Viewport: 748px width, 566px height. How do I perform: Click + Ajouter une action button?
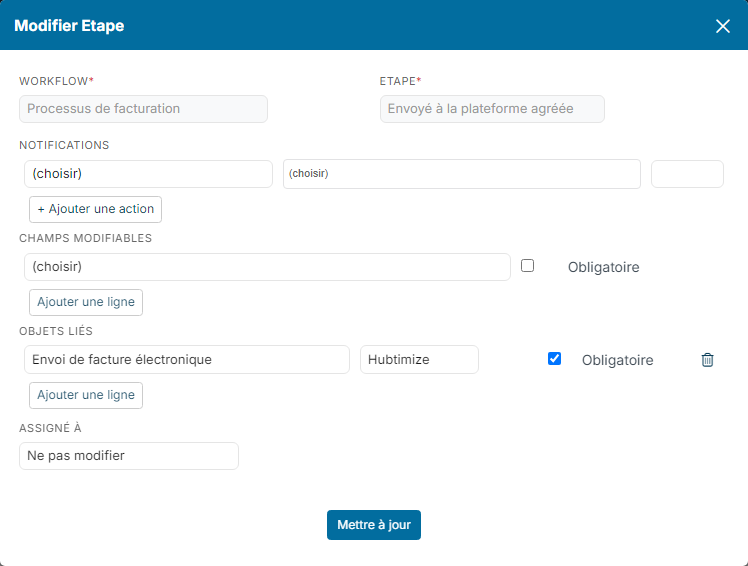95,210
